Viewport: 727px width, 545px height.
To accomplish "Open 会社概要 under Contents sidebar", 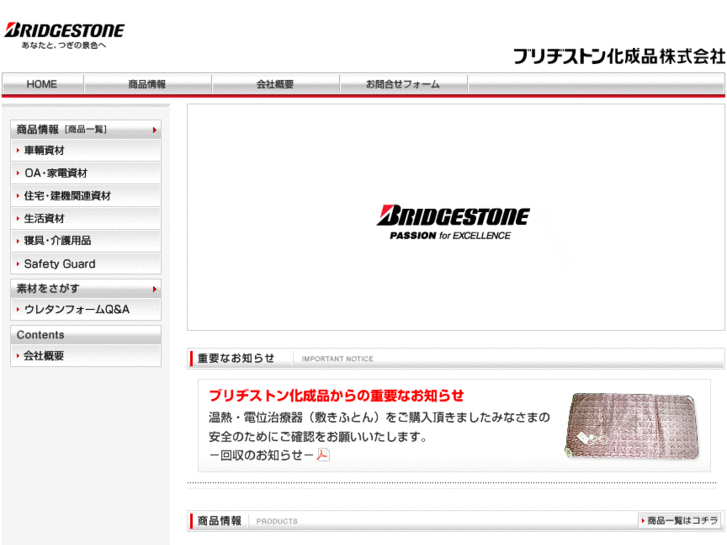I will [x=86, y=356].
